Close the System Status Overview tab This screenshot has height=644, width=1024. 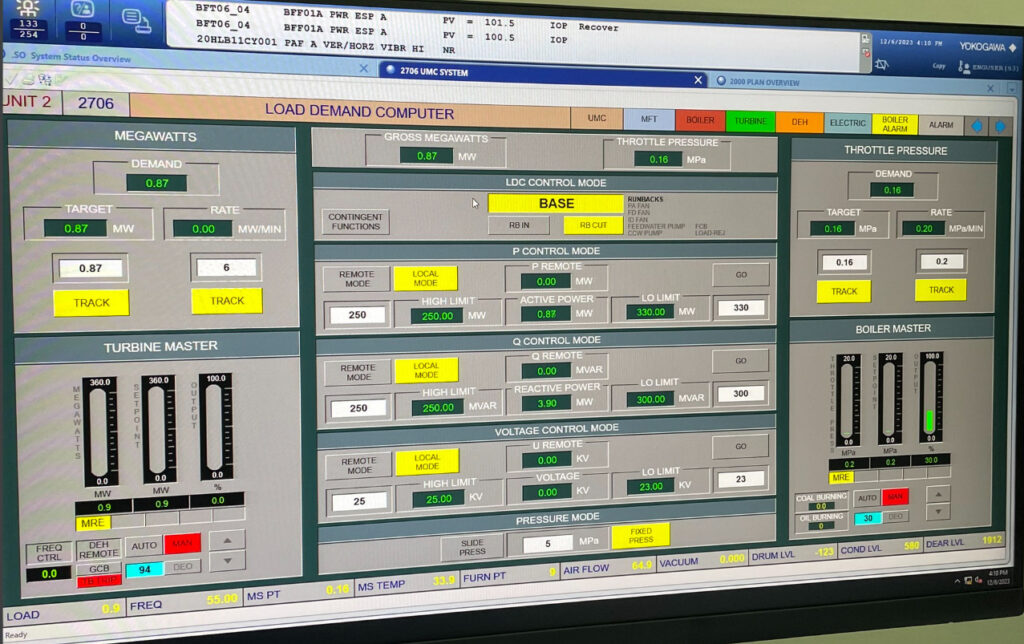point(364,68)
